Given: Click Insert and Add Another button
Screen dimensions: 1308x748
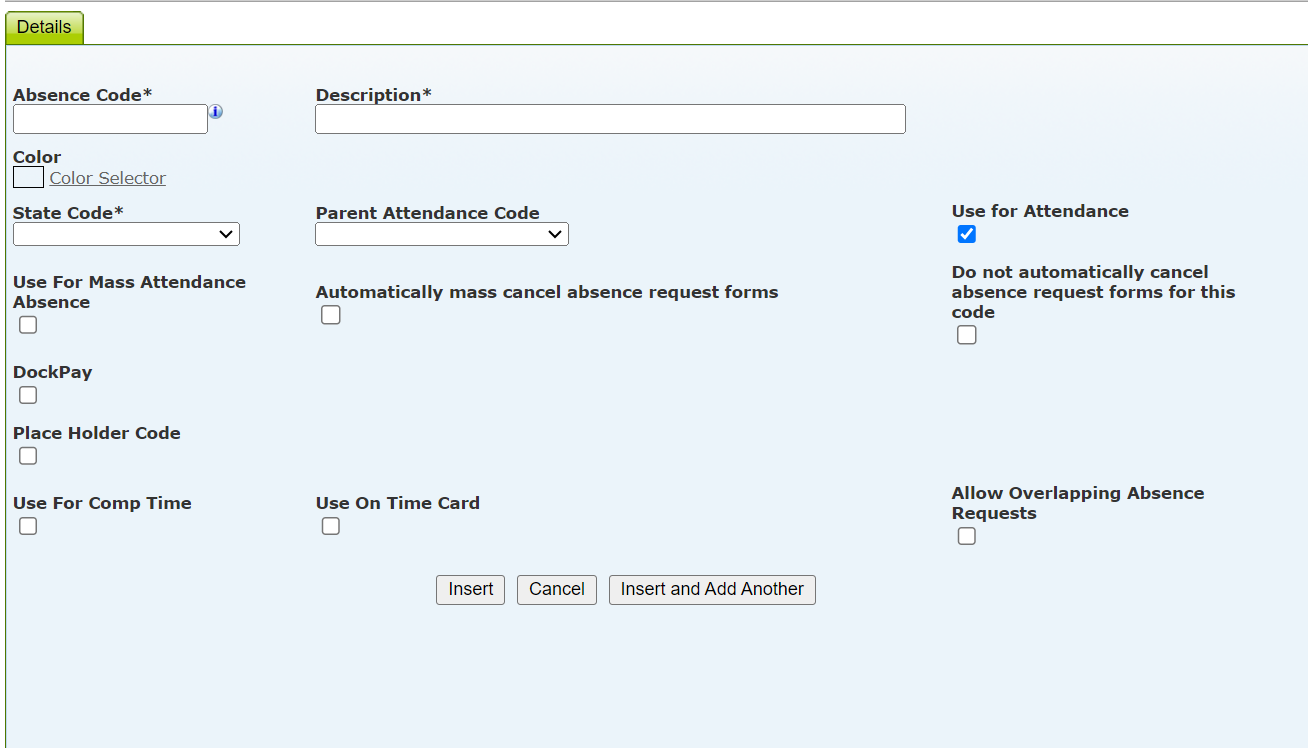Looking at the screenshot, I should click(712, 589).
